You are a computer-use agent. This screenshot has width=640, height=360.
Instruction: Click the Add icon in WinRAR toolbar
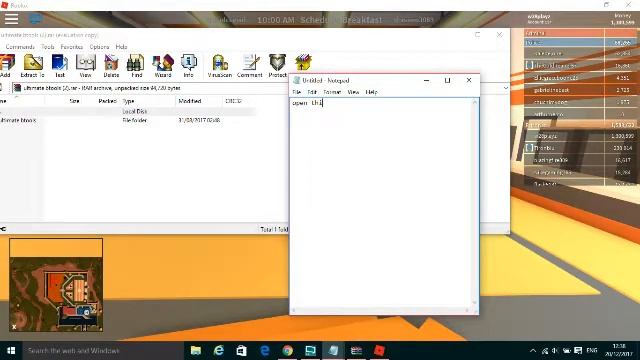tap(6, 66)
